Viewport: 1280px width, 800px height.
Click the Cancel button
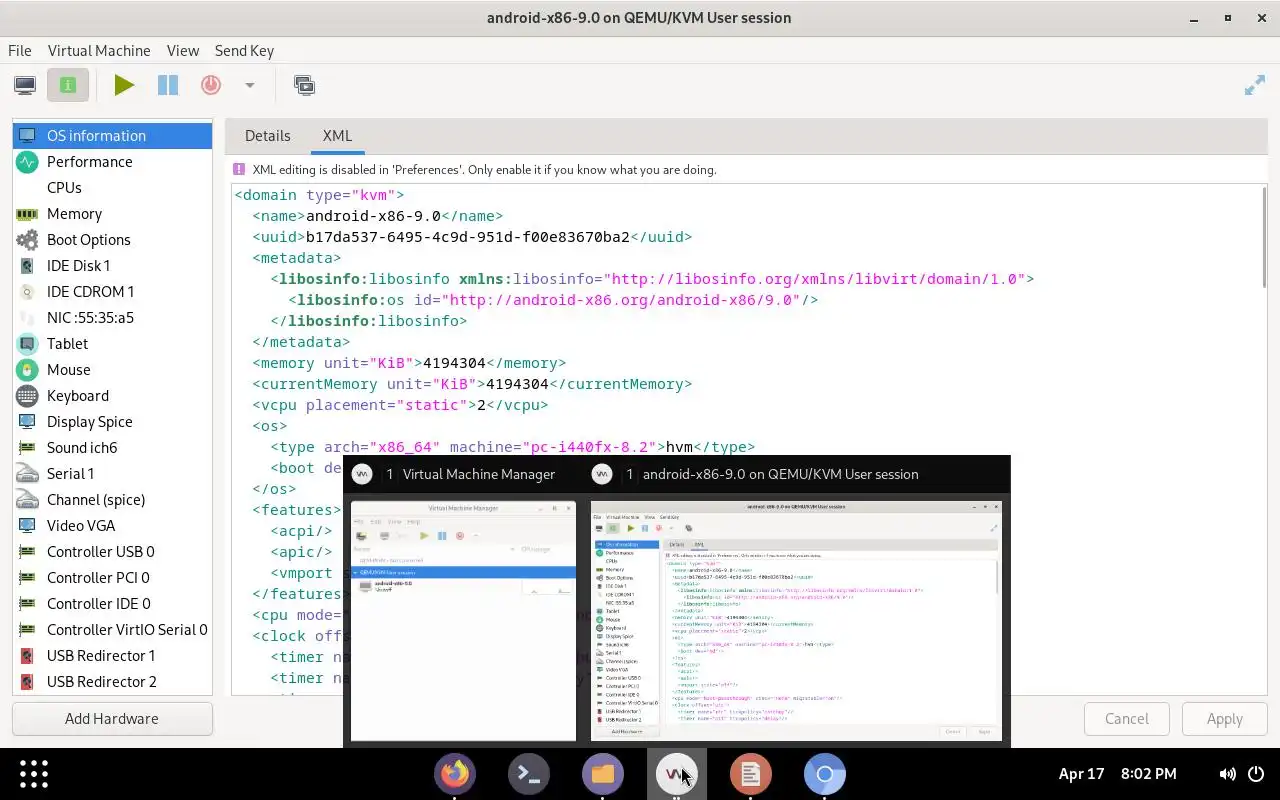click(x=1127, y=718)
